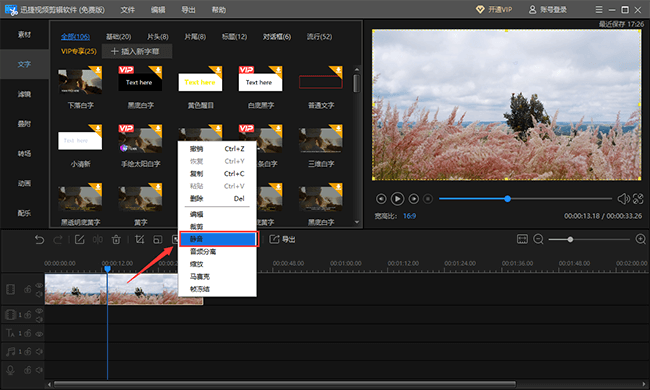
Task: Select the 黄色醒目 text template thumbnail
Action: coord(200,80)
